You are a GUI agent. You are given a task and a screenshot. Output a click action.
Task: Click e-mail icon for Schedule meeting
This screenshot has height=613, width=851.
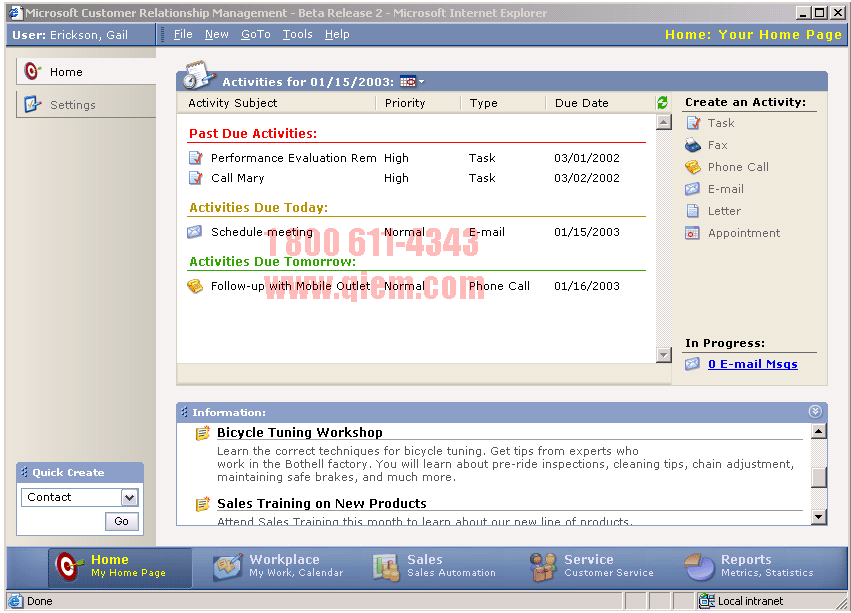(194, 232)
